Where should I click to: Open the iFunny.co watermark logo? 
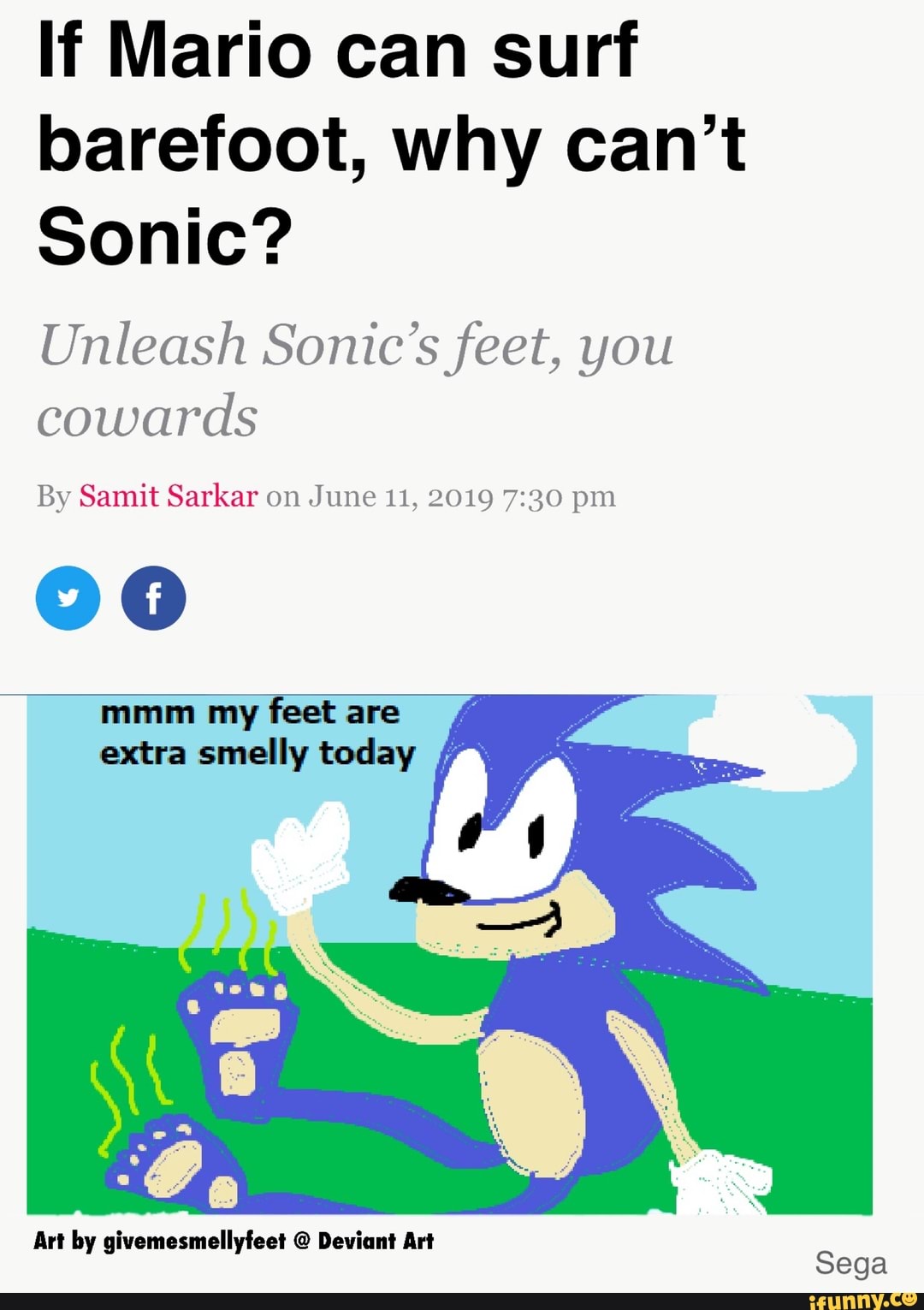[865, 1301]
